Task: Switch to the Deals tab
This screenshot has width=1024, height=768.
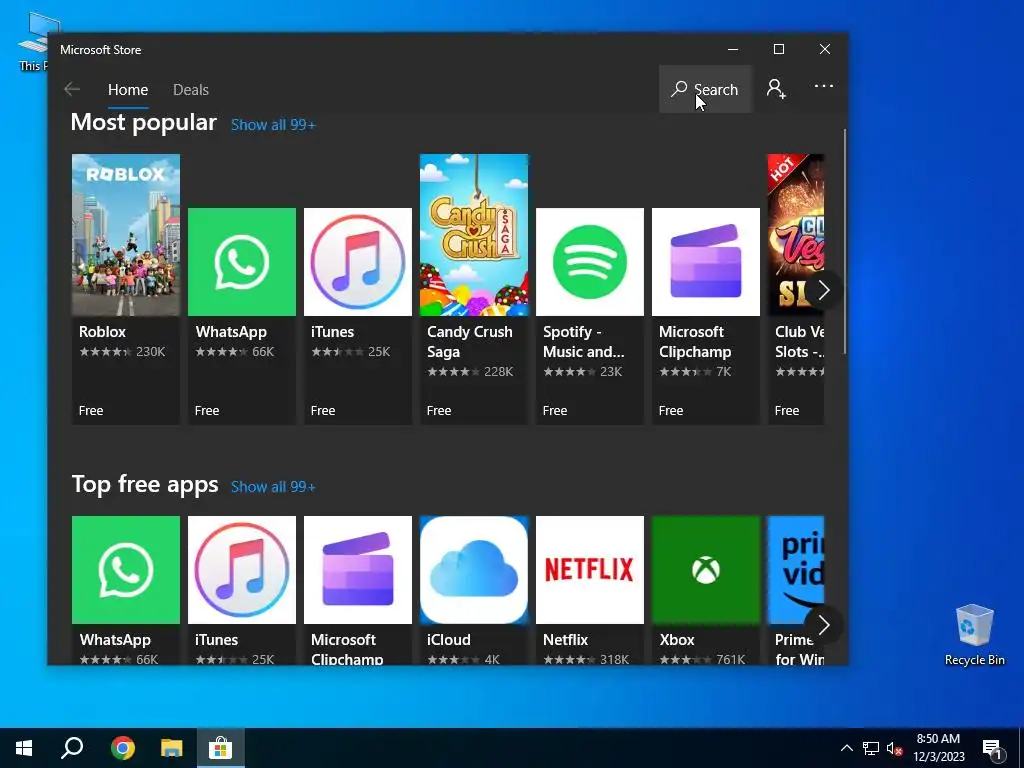Action: pyautogui.click(x=191, y=90)
